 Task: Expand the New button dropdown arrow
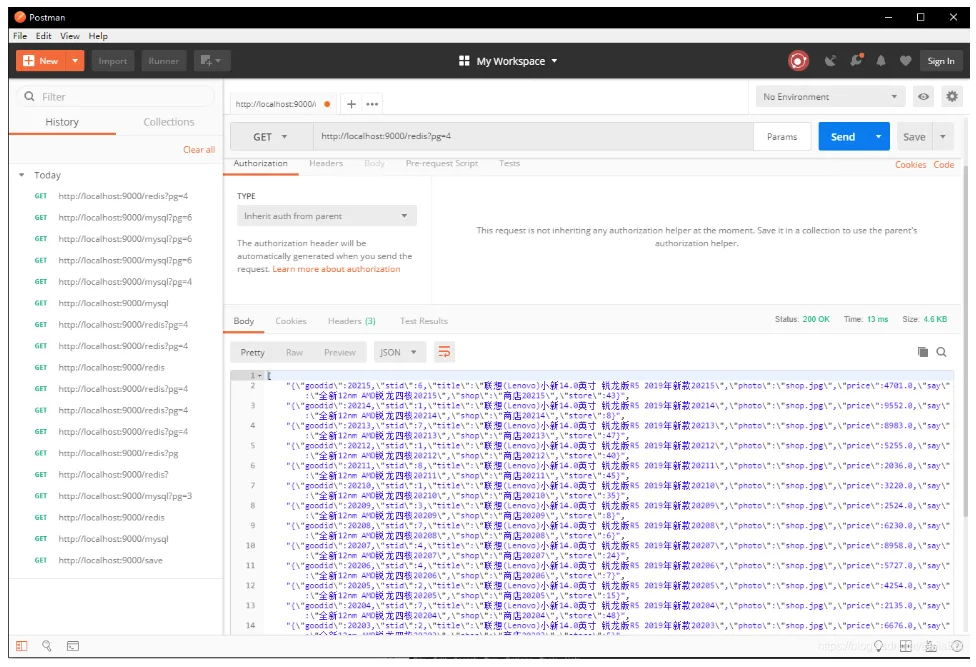pos(75,61)
